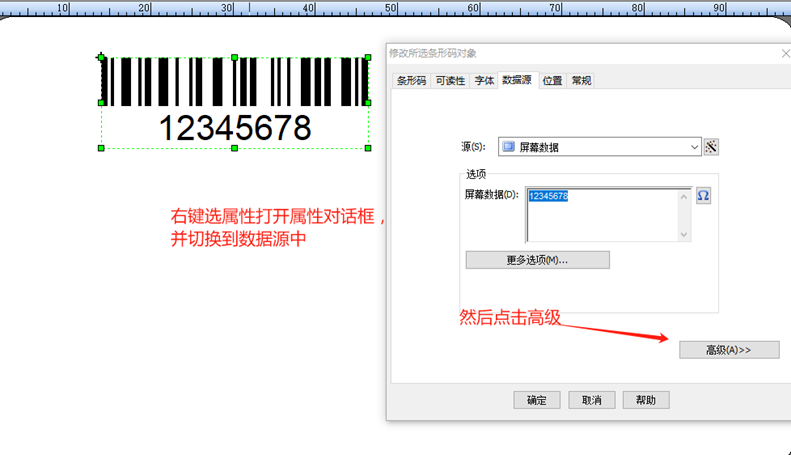The image size is (791, 455).
Task: Click scroll down arrow in screen data box
Action: pos(684,234)
